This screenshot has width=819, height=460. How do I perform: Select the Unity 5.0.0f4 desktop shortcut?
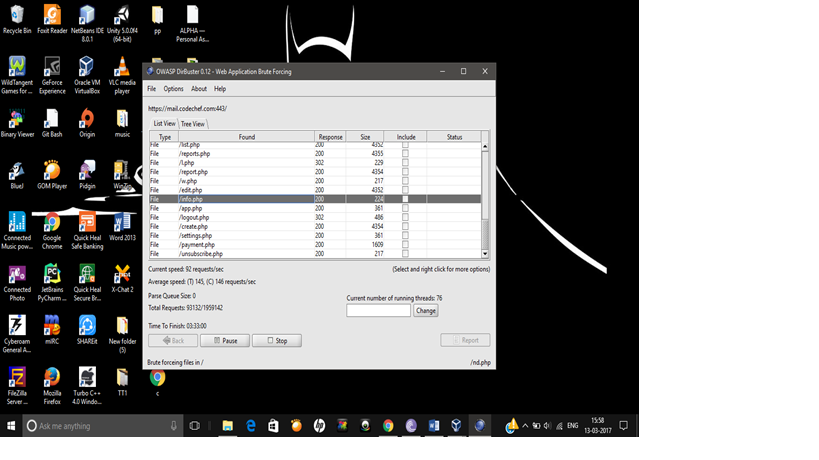click(x=122, y=23)
